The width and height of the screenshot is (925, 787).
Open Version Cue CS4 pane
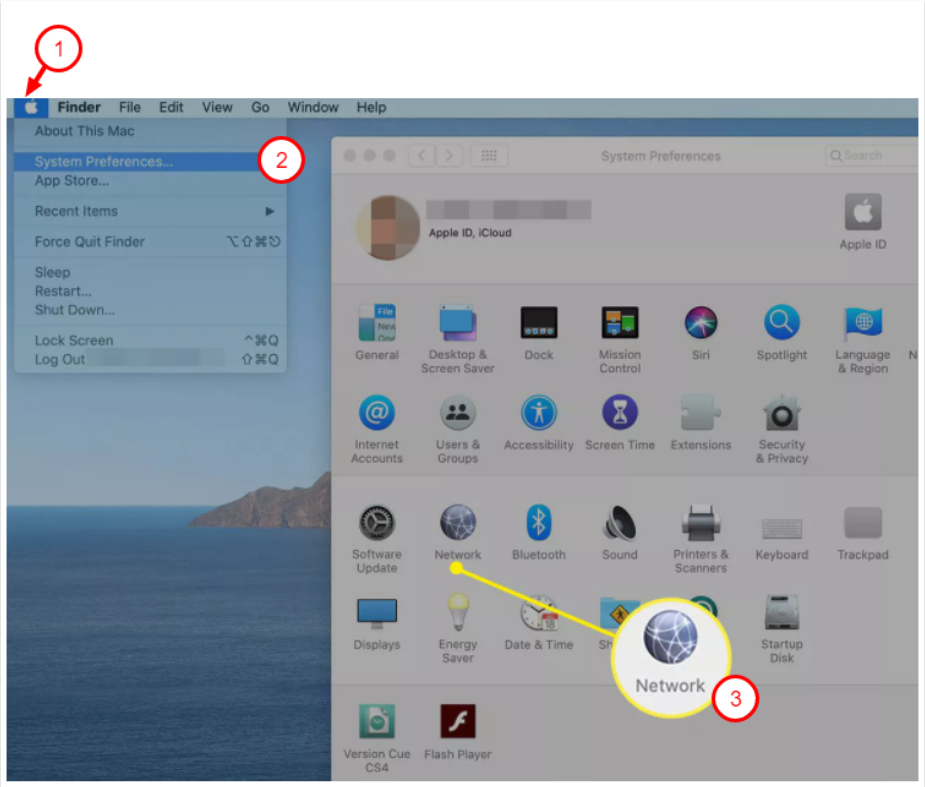tap(377, 721)
